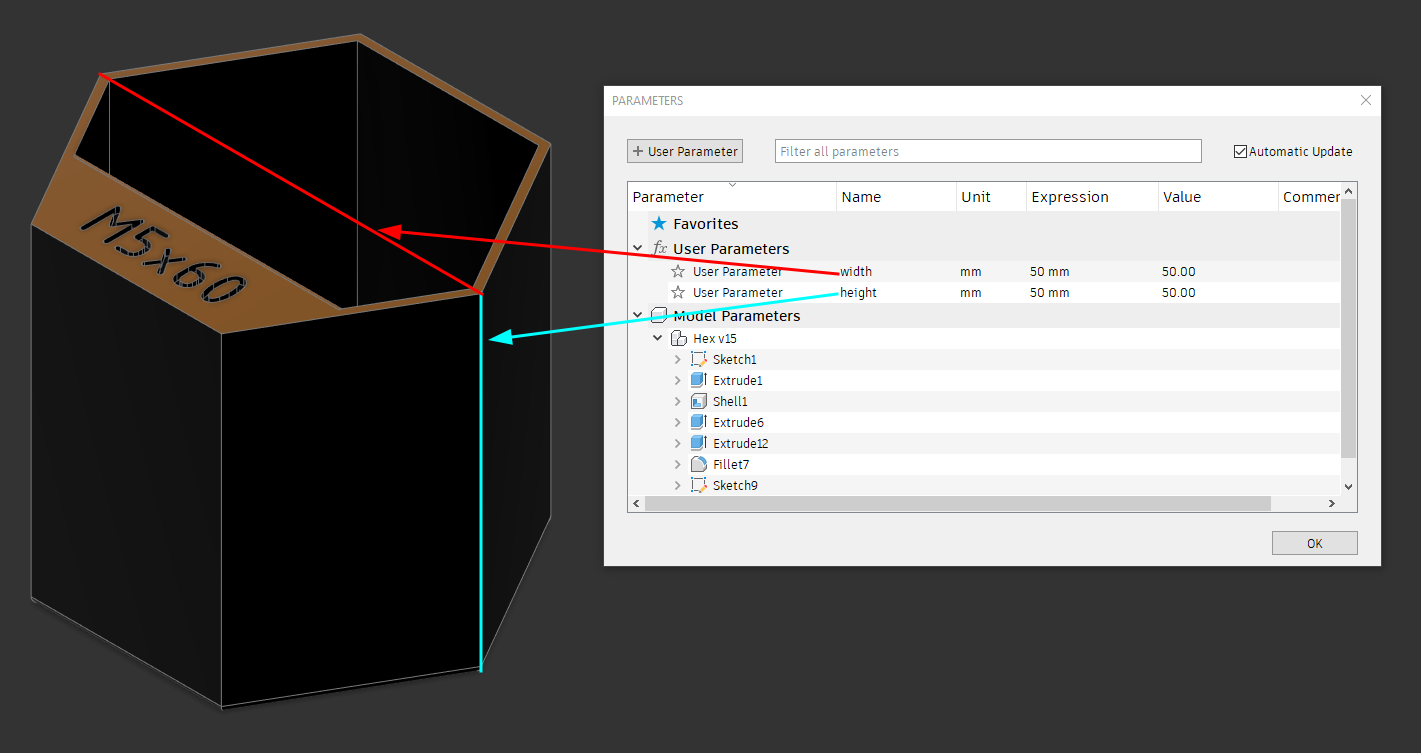Select the Fillet7 feature icon
Image resolution: width=1421 pixels, height=753 pixels.
click(x=698, y=464)
